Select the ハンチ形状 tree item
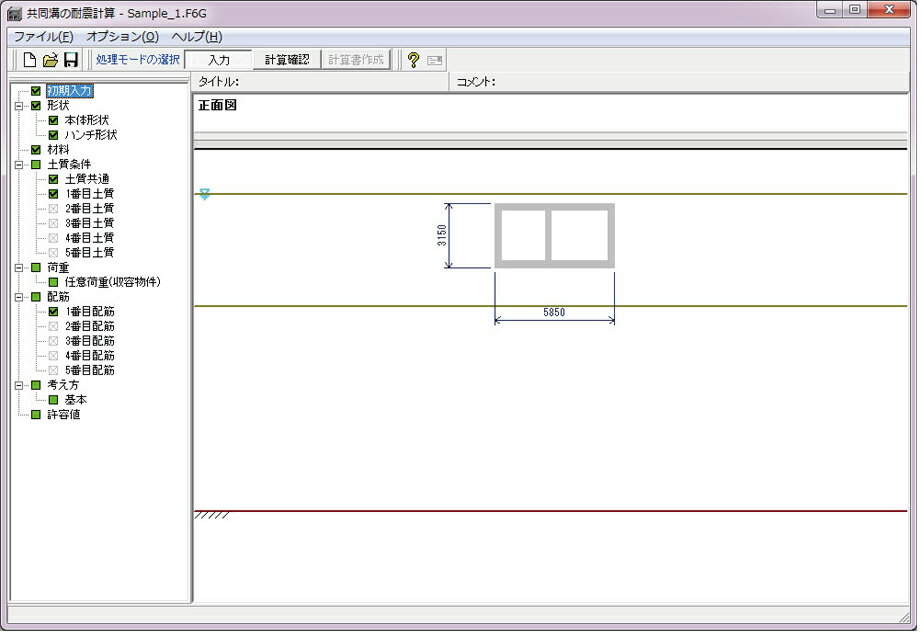 coord(91,135)
